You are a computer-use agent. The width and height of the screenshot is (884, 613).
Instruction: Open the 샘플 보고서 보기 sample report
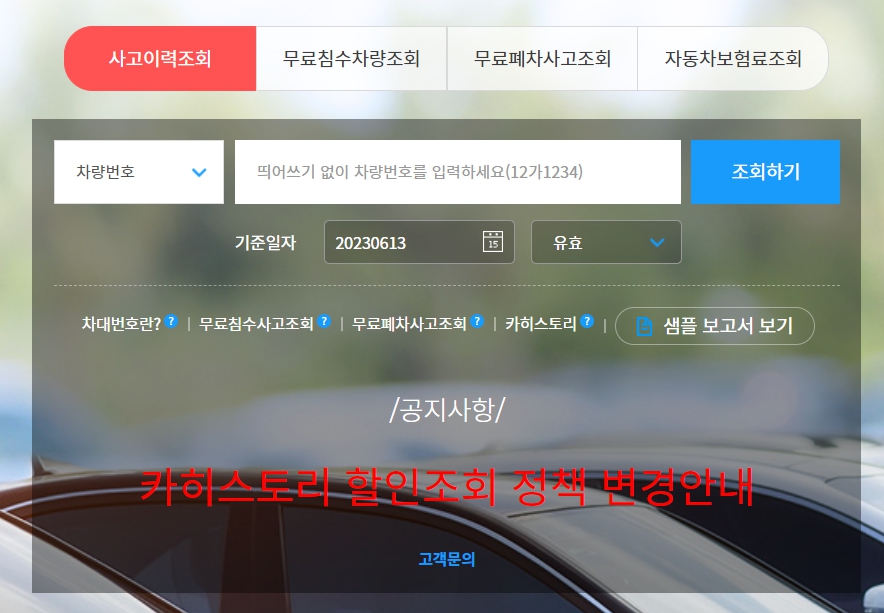pyautogui.click(x=715, y=325)
